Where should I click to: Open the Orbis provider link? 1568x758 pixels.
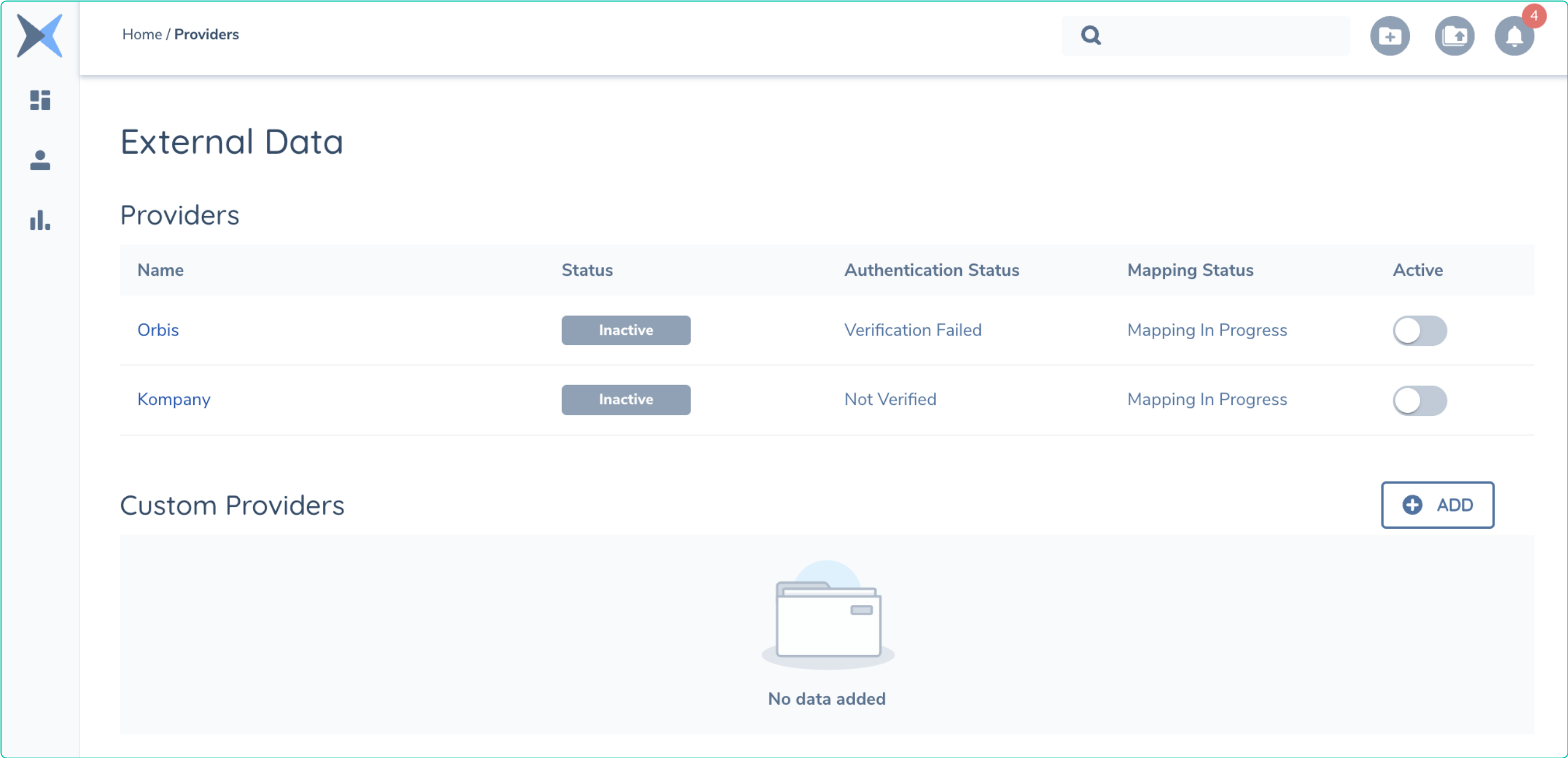click(158, 330)
